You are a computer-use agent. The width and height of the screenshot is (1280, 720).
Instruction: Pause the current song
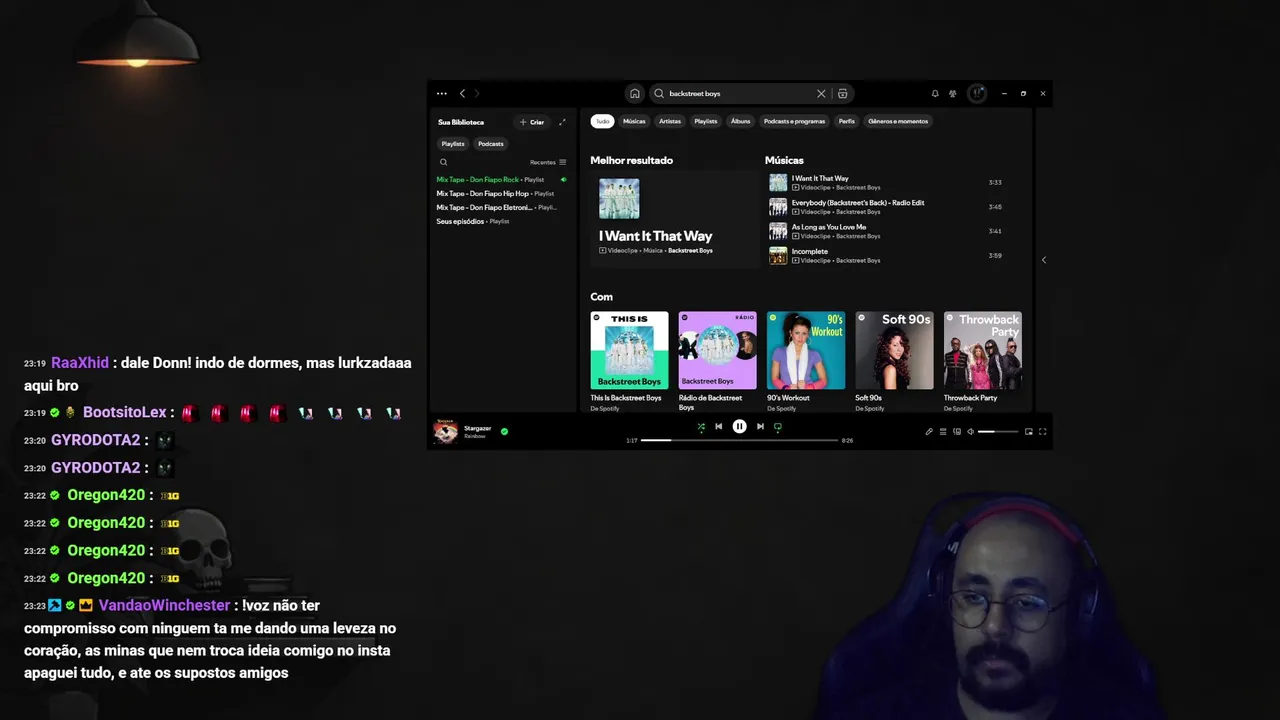point(739,427)
